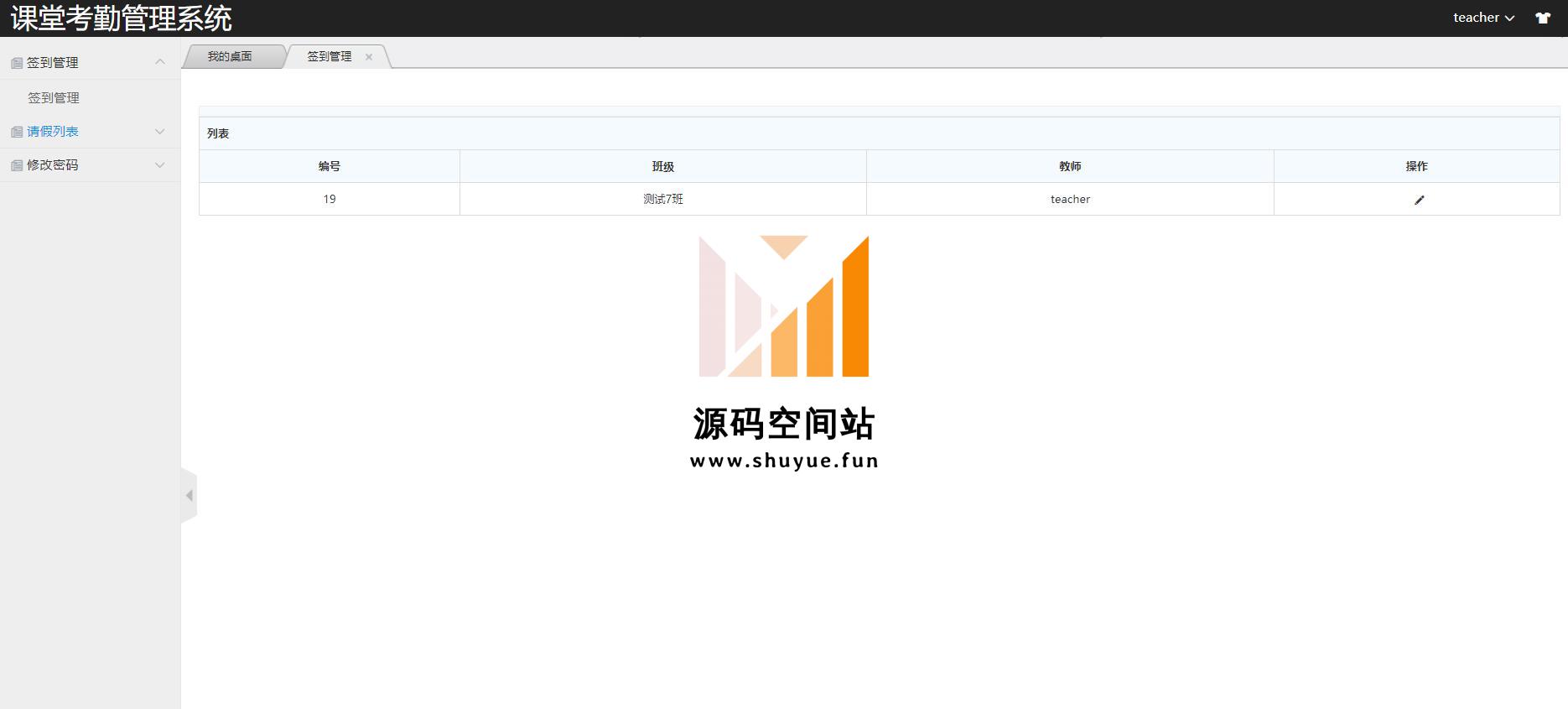Click the list icon beside 请假列表
The width and height of the screenshot is (1568, 709).
click(x=17, y=132)
